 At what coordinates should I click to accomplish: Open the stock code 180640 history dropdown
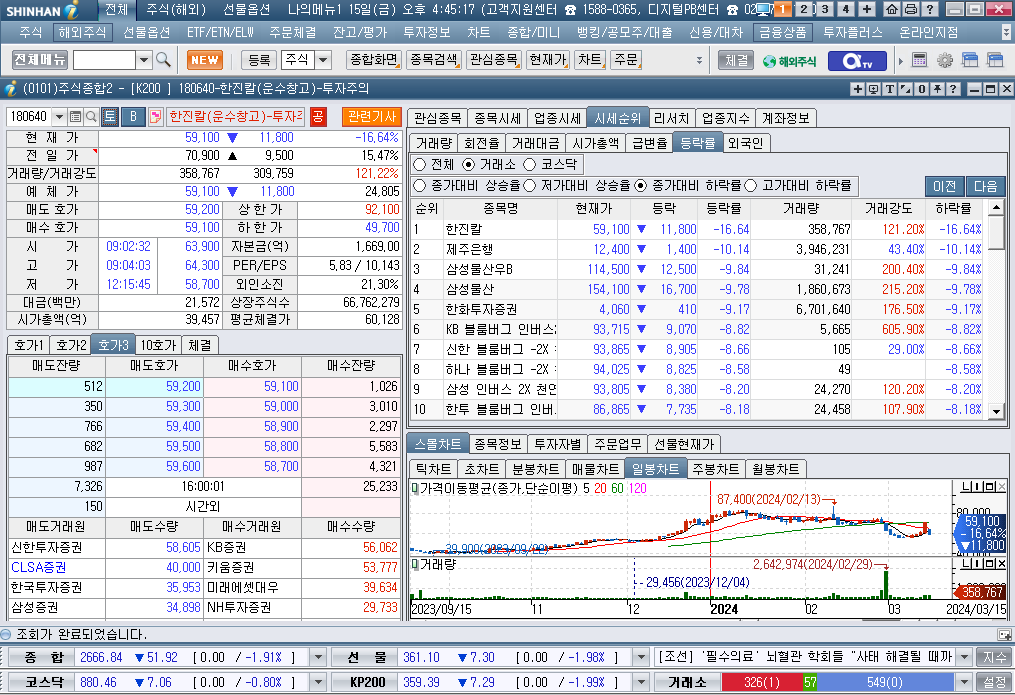coord(59,116)
